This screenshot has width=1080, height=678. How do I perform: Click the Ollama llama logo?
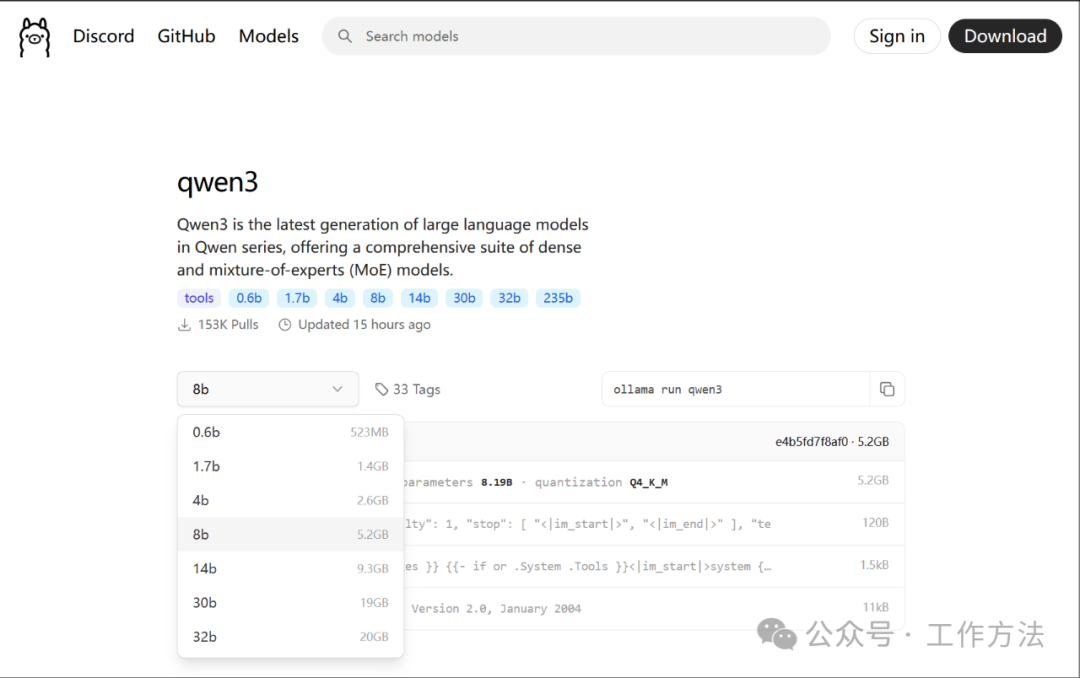pyautogui.click(x=34, y=37)
